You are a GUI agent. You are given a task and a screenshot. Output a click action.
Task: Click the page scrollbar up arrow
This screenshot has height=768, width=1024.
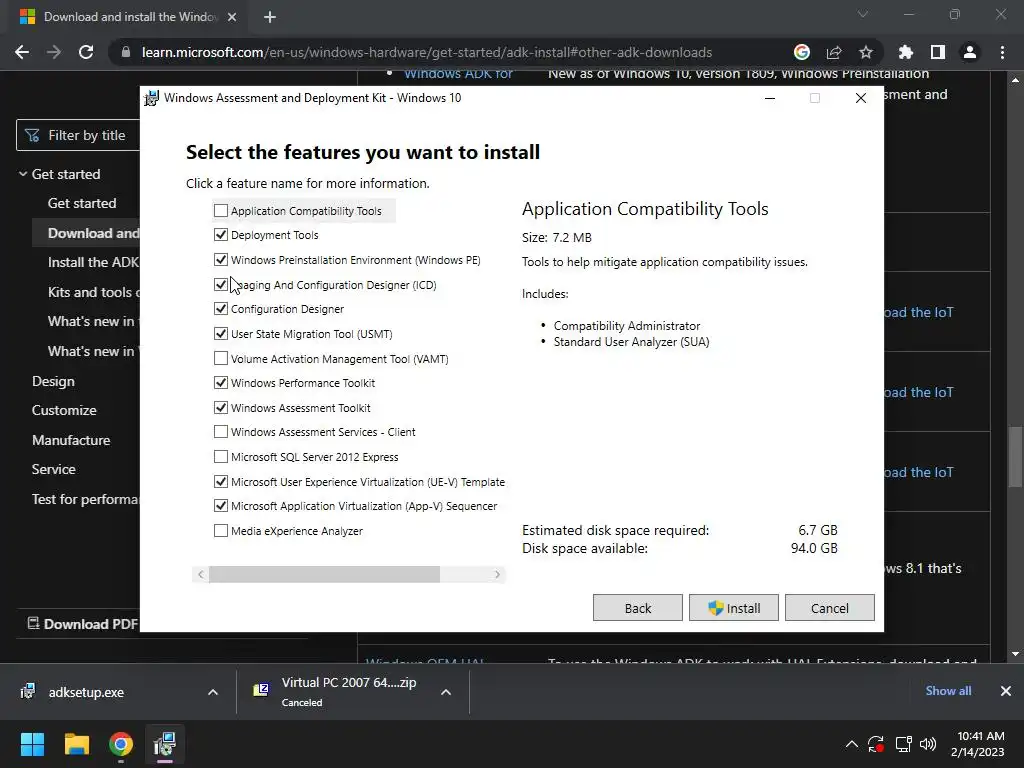coord(1015,80)
